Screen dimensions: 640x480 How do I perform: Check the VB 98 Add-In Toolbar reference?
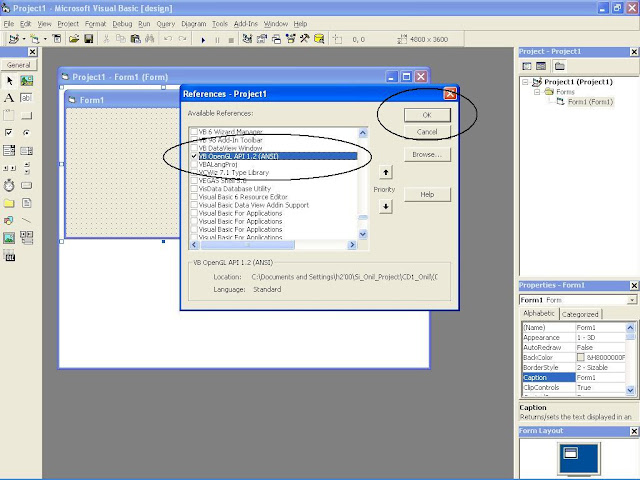coord(194,140)
